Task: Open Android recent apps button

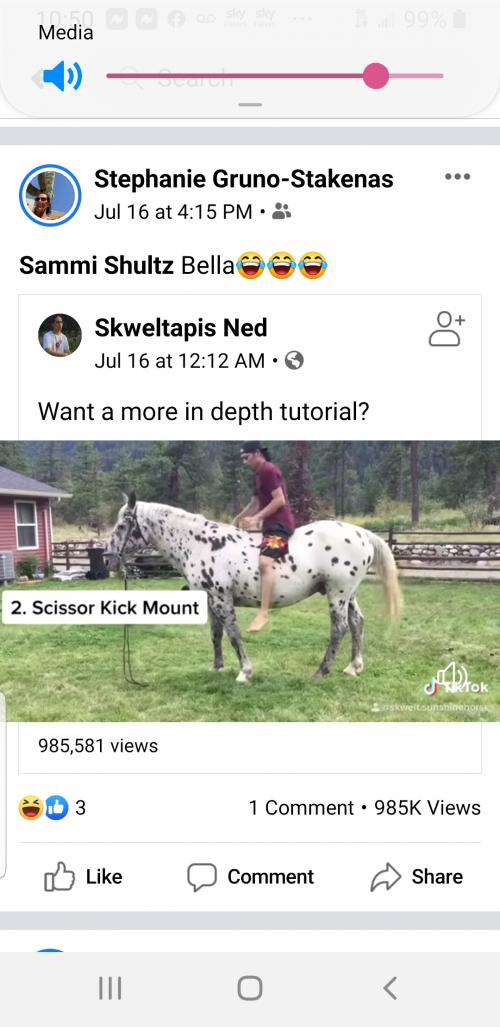Action: click(110, 988)
